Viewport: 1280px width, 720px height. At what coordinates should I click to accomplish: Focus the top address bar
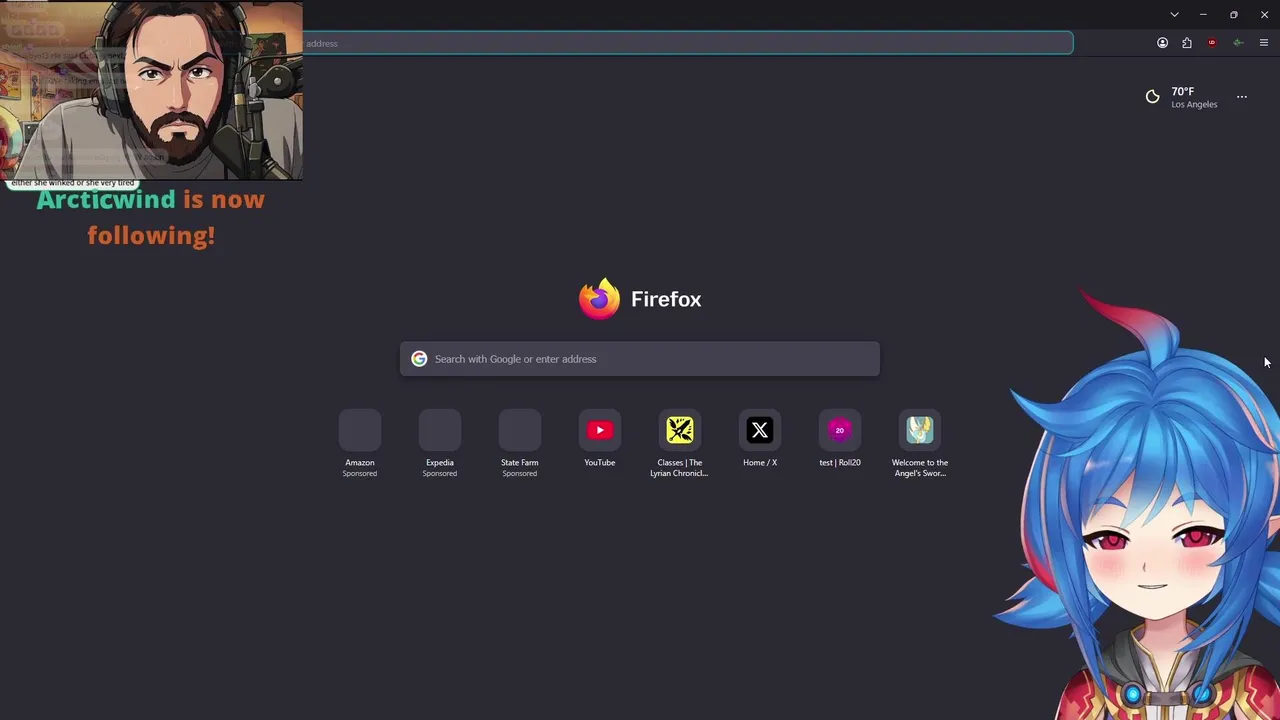coord(687,43)
